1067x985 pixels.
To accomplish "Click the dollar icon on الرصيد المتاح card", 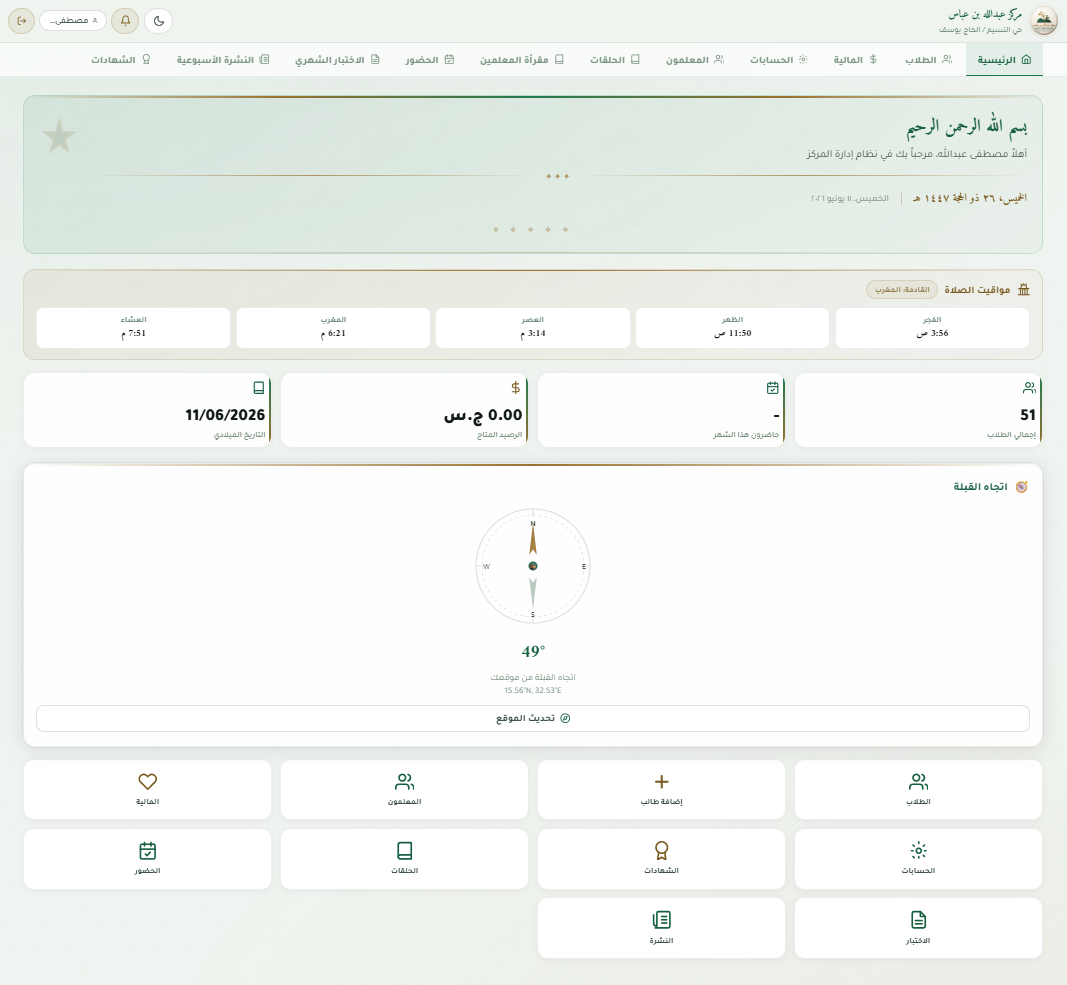I will (x=516, y=388).
